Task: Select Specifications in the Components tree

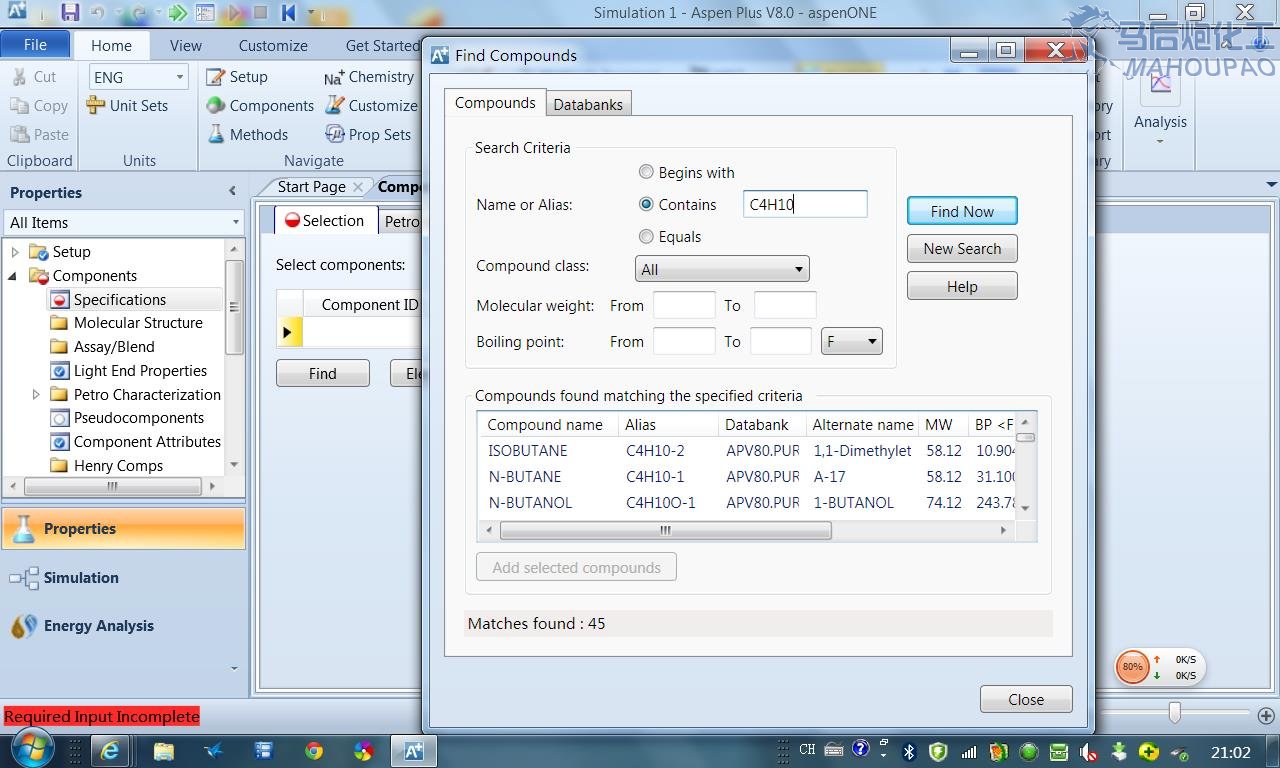Action: coord(120,299)
